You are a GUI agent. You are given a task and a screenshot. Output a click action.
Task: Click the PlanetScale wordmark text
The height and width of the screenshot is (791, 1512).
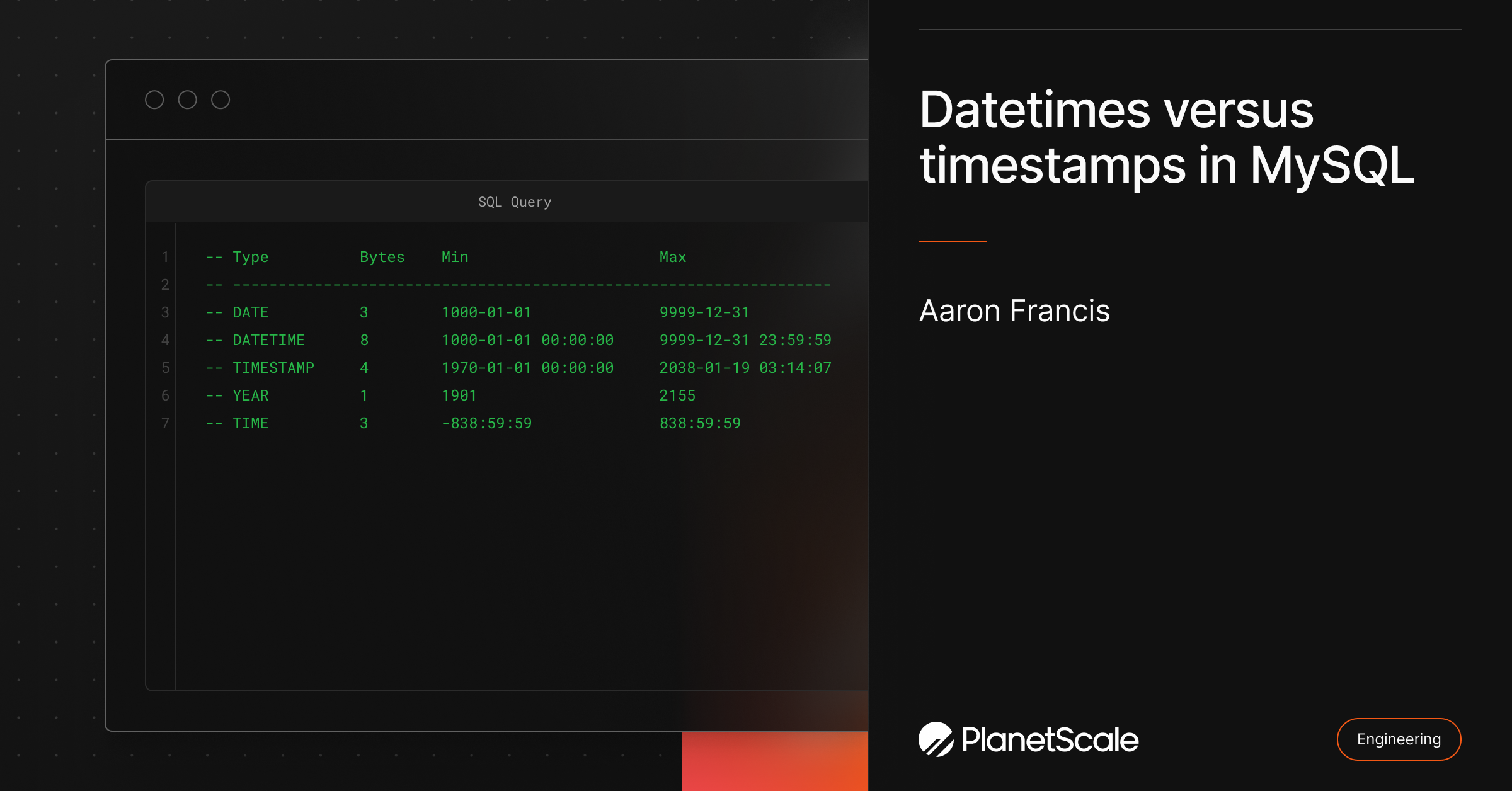(1050, 739)
